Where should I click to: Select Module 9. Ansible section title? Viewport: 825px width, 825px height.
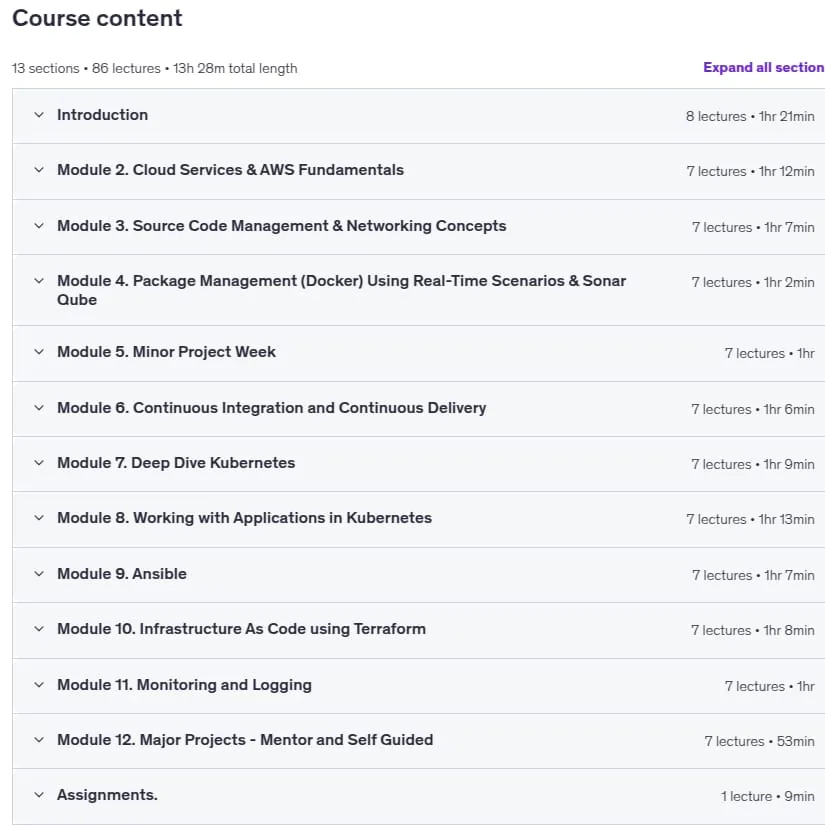tap(122, 574)
